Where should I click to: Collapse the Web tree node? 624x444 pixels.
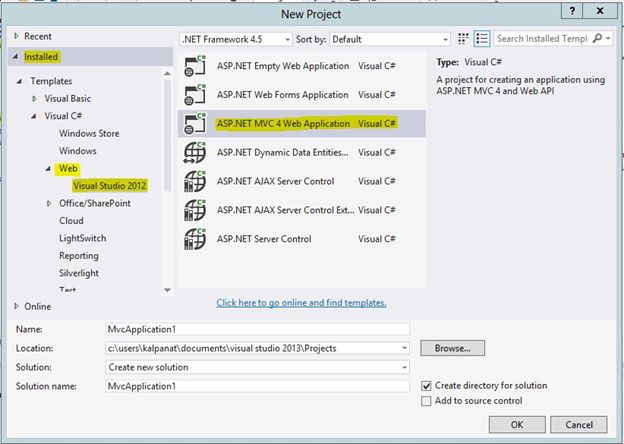49,169
